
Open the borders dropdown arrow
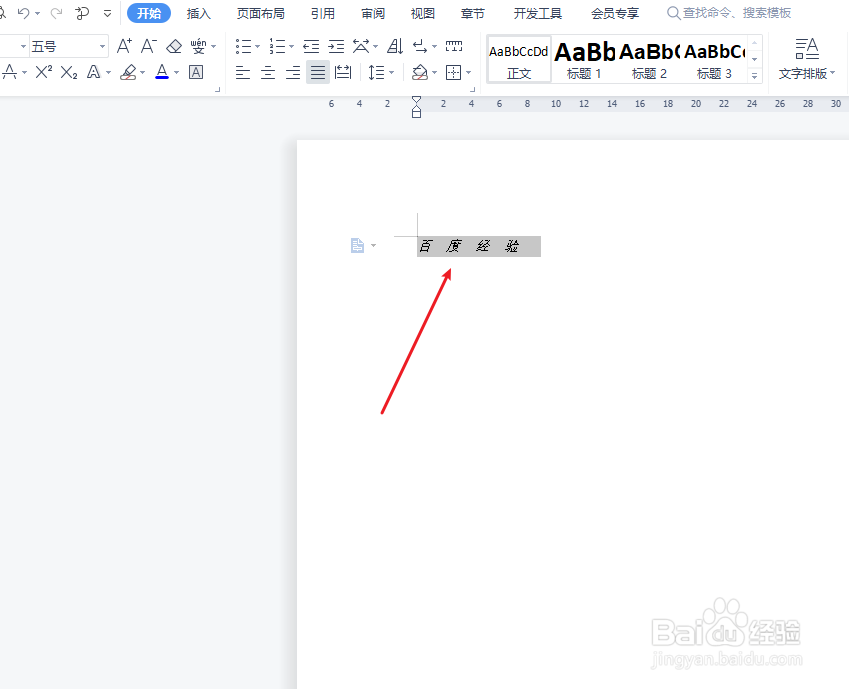[x=468, y=72]
